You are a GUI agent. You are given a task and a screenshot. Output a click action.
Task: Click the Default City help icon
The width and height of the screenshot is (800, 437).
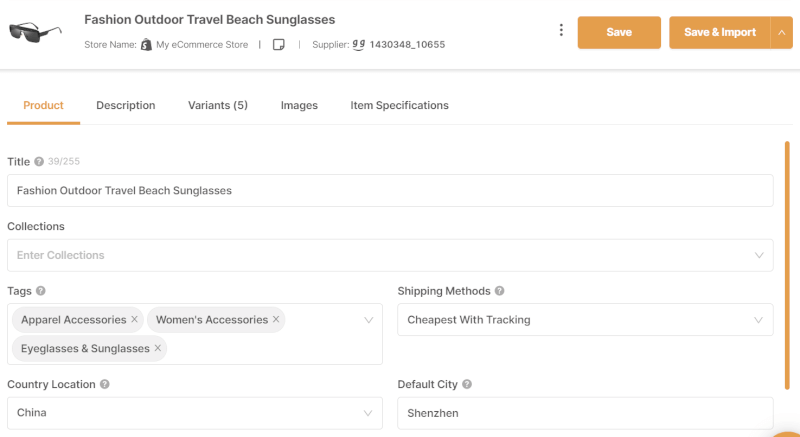467,384
